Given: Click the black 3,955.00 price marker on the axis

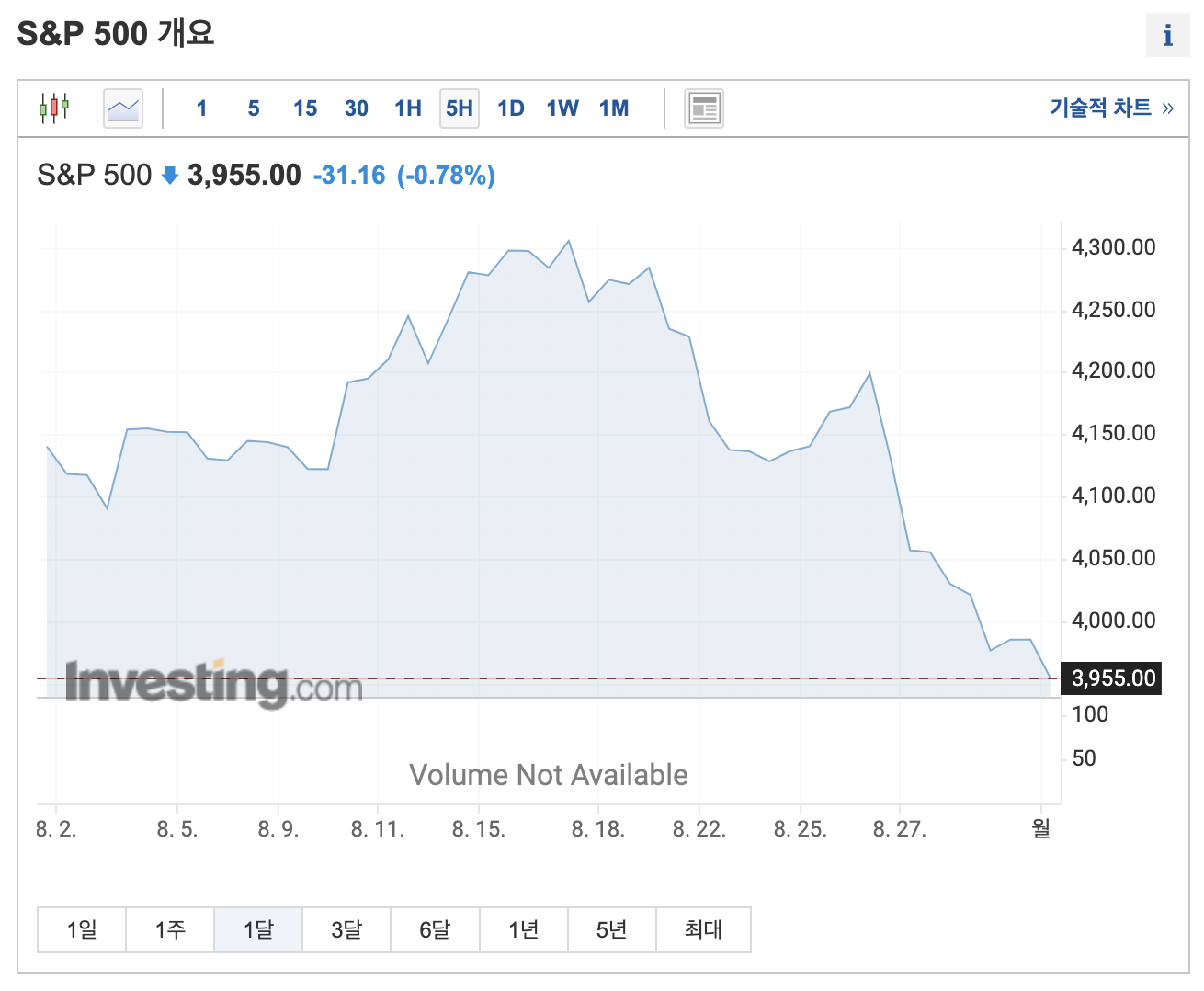Looking at the screenshot, I should 1112,678.
